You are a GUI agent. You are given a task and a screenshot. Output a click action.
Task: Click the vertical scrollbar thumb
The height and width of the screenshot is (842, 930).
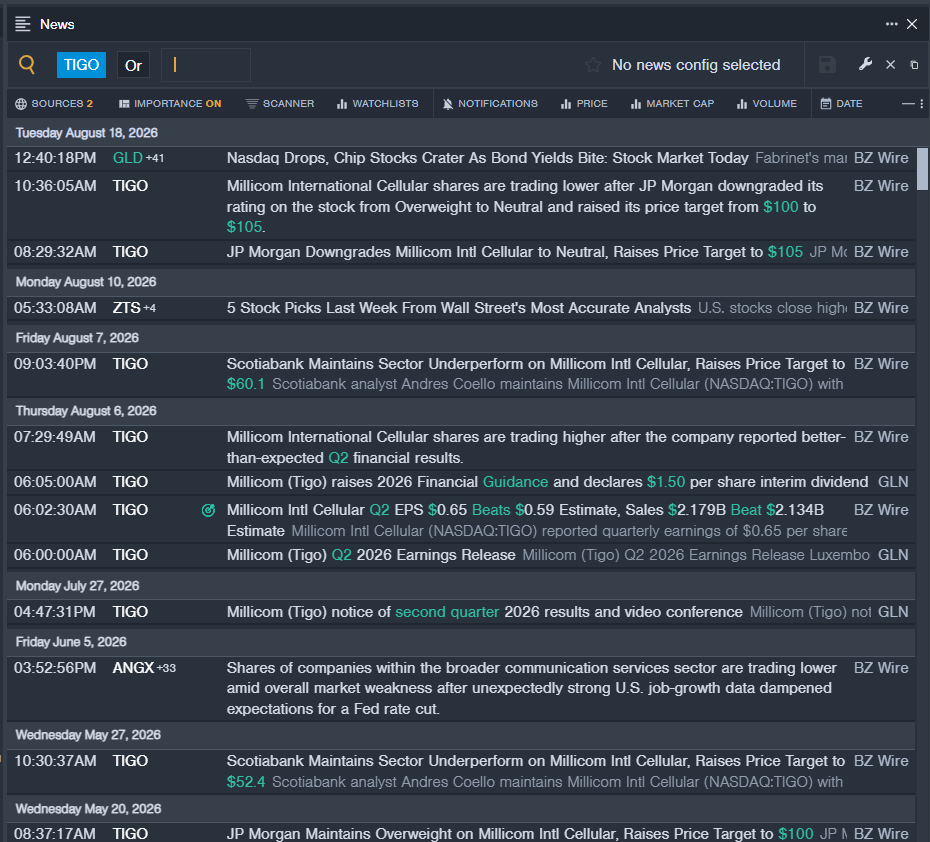[x=922, y=169]
